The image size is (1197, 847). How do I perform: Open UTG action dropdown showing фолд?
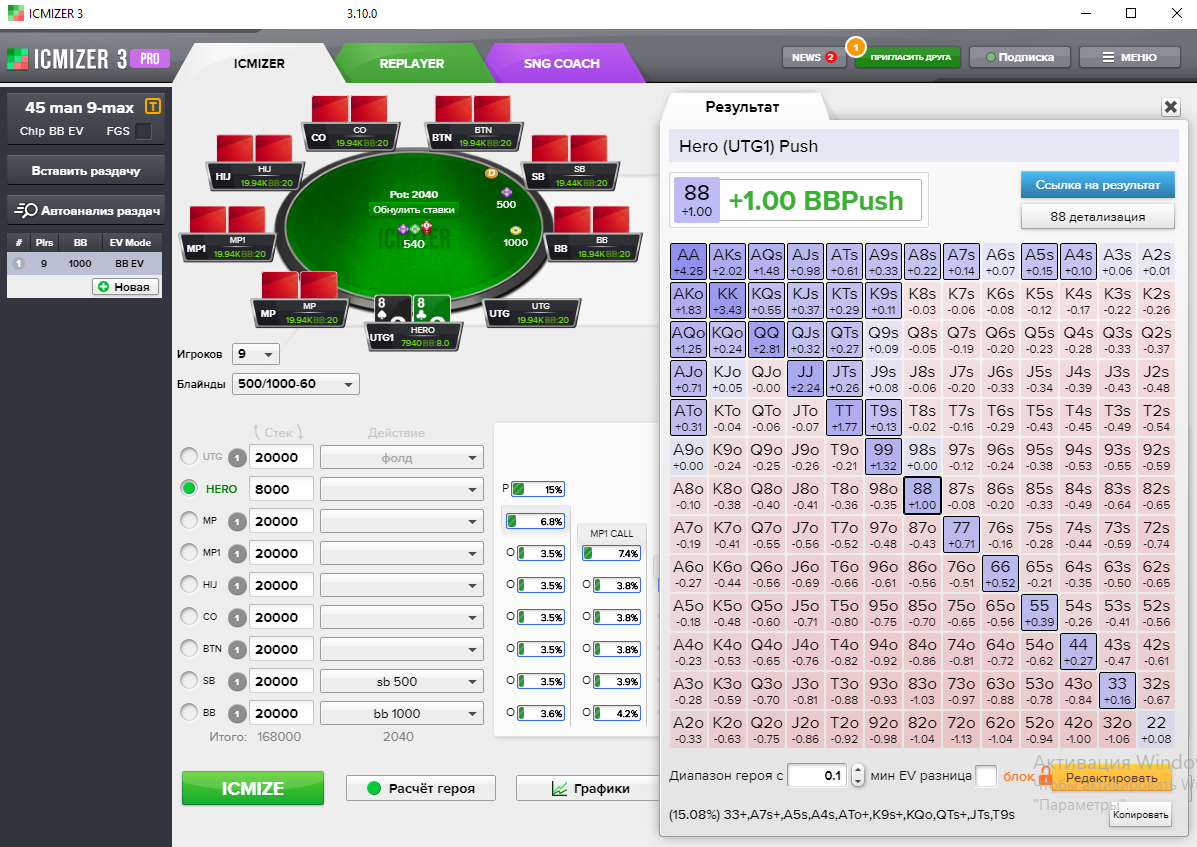tap(402, 457)
